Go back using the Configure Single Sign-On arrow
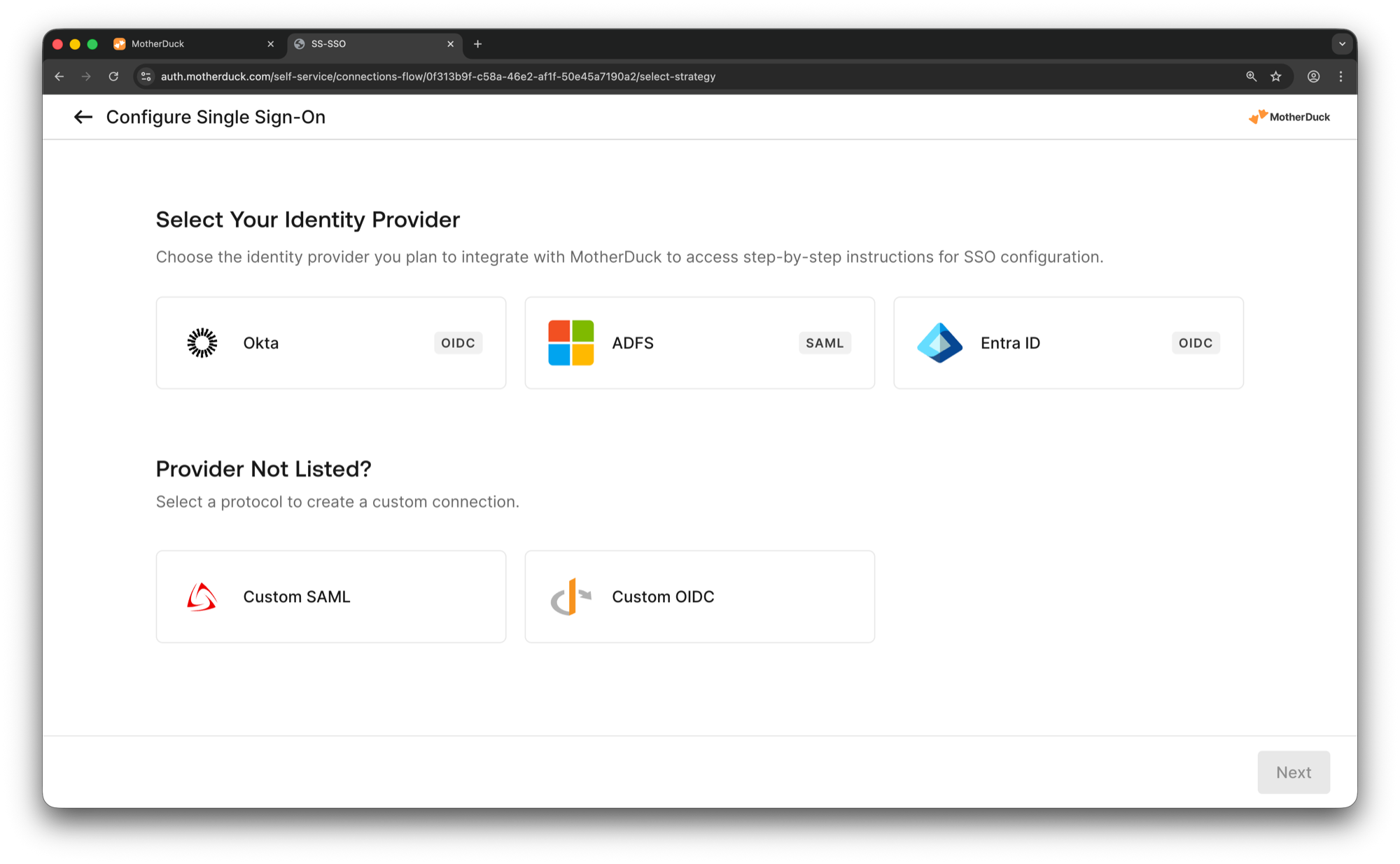 coord(83,117)
